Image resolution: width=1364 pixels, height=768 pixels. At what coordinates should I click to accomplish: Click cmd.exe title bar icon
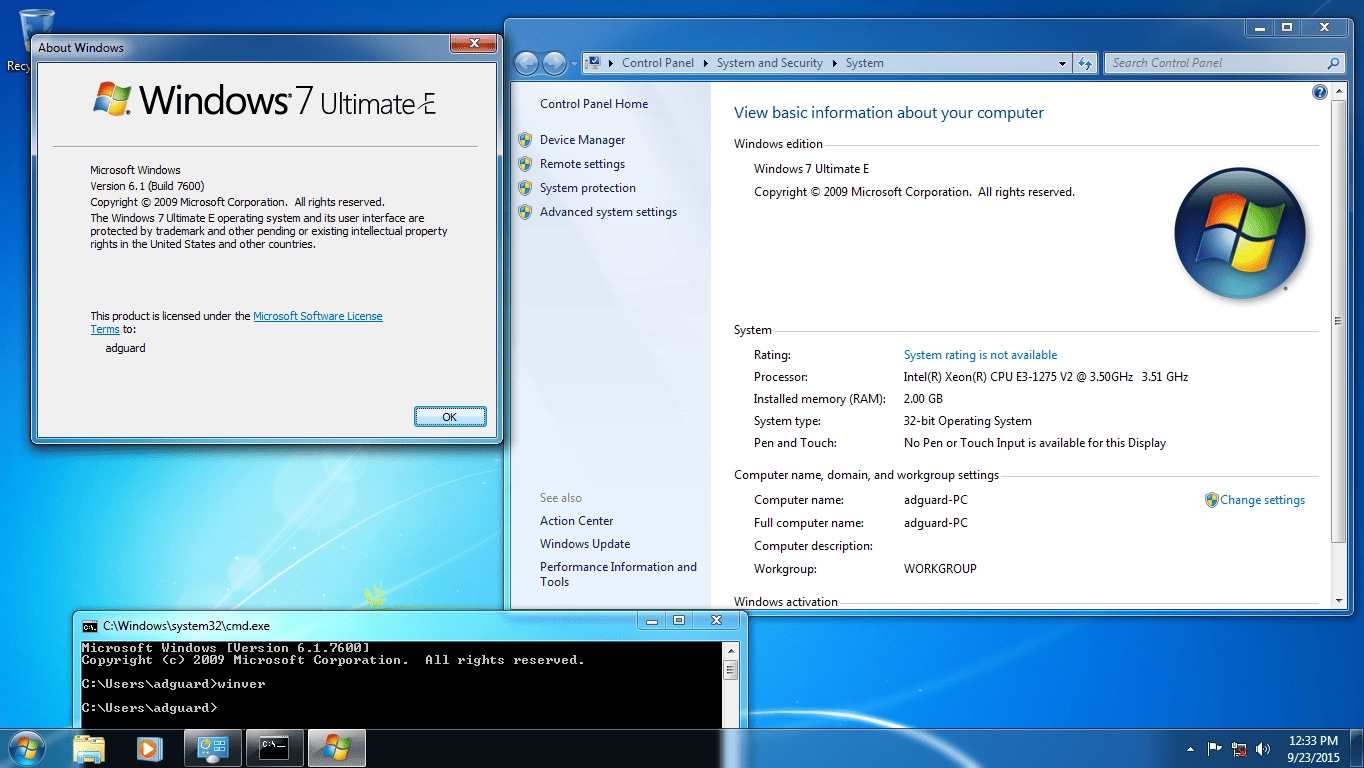click(x=90, y=626)
